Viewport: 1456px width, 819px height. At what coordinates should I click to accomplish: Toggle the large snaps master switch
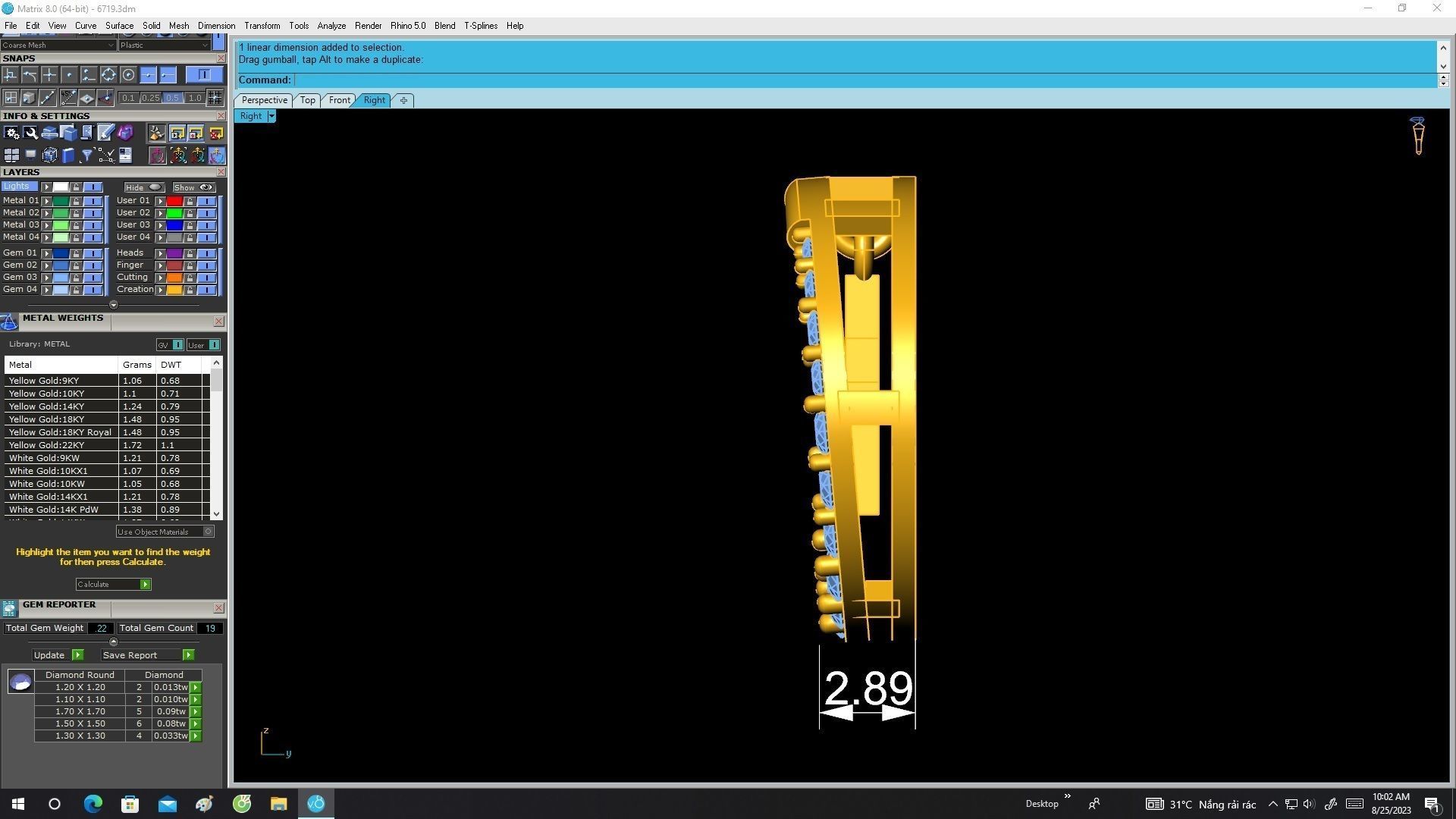(x=204, y=74)
